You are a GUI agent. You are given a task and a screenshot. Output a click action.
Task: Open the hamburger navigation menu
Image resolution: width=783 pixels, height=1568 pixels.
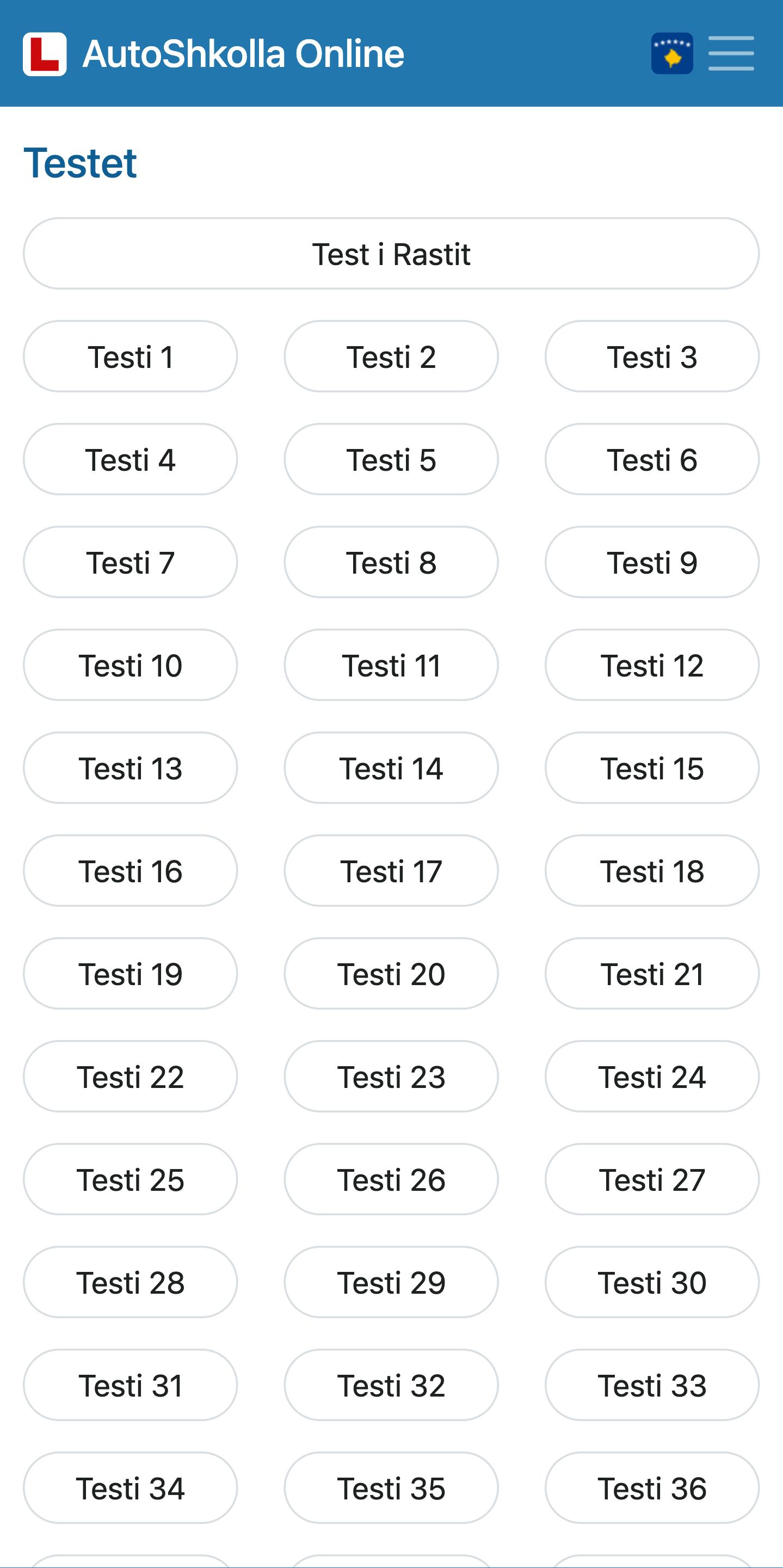731,53
